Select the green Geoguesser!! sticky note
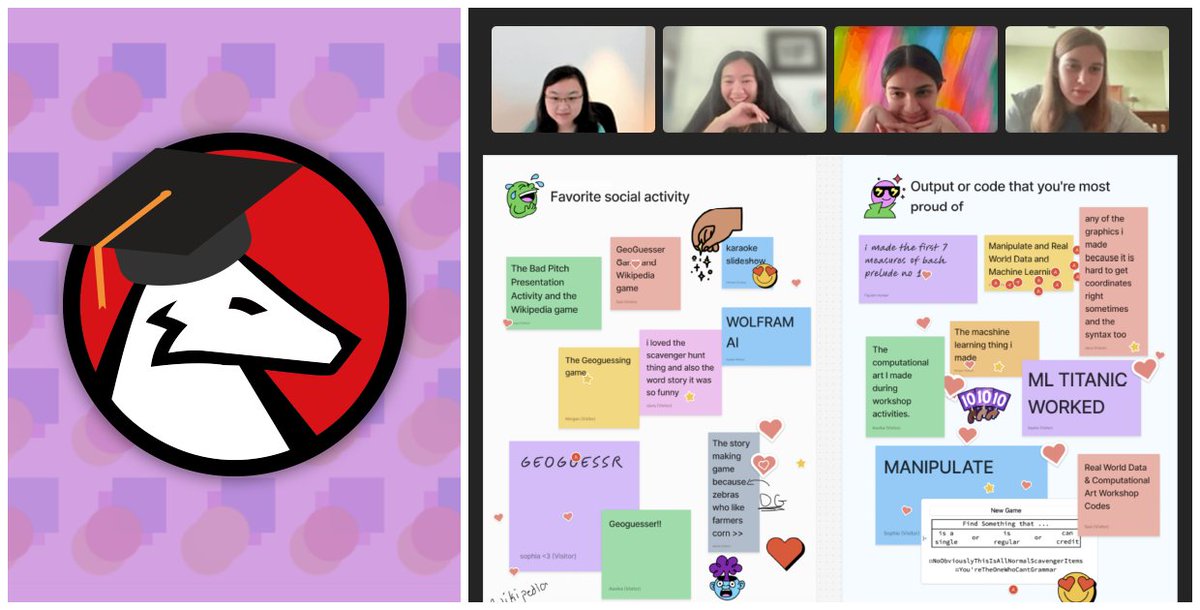 pos(645,555)
